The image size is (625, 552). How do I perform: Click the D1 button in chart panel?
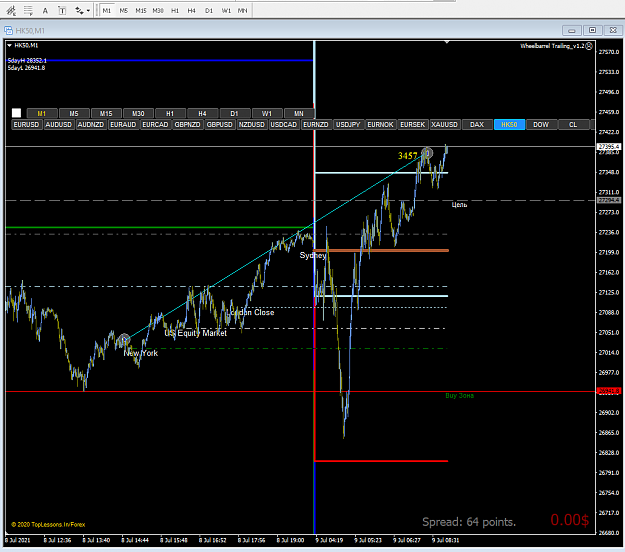[x=234, y=114]
